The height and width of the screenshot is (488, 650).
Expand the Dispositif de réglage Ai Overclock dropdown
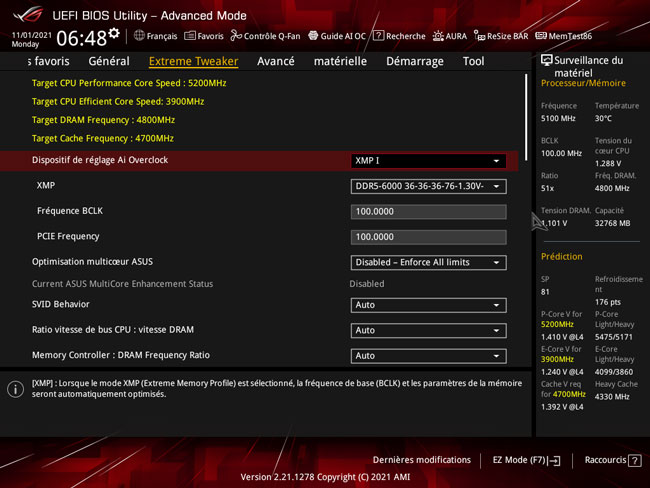428,161
